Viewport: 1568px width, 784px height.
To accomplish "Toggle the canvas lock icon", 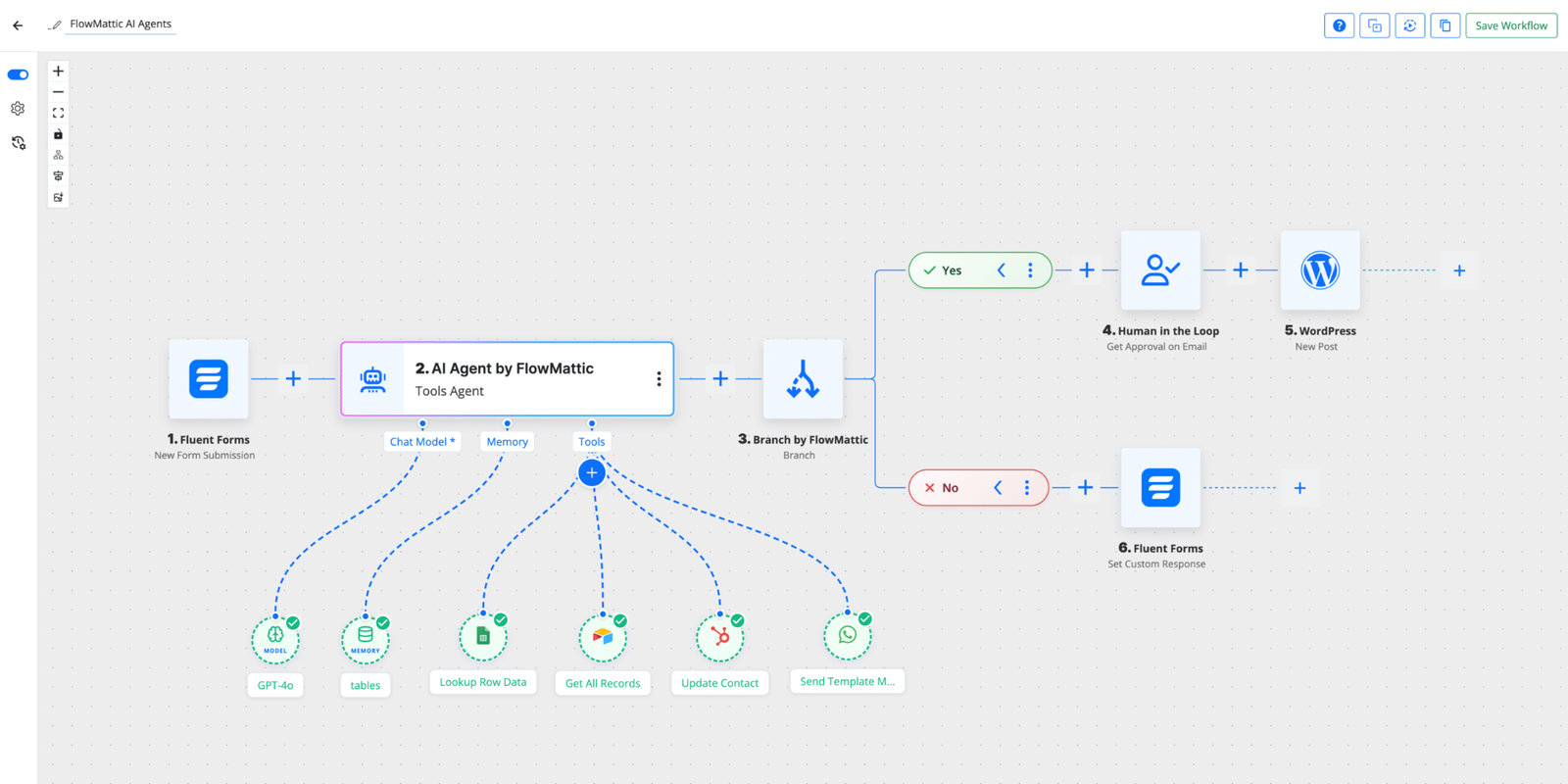I will (58, 134).
